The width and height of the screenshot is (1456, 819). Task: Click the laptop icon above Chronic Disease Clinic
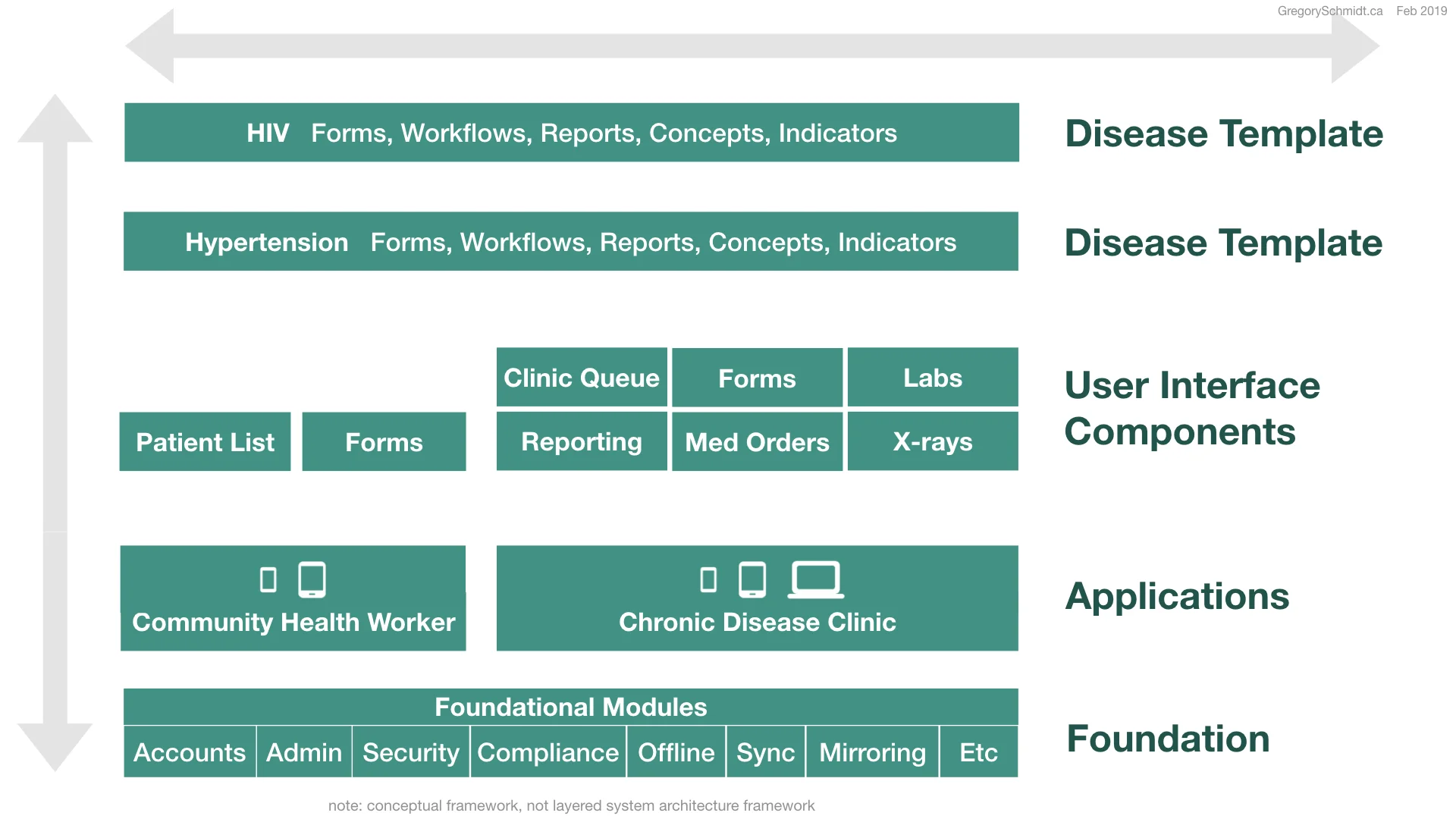pos(816,580)
